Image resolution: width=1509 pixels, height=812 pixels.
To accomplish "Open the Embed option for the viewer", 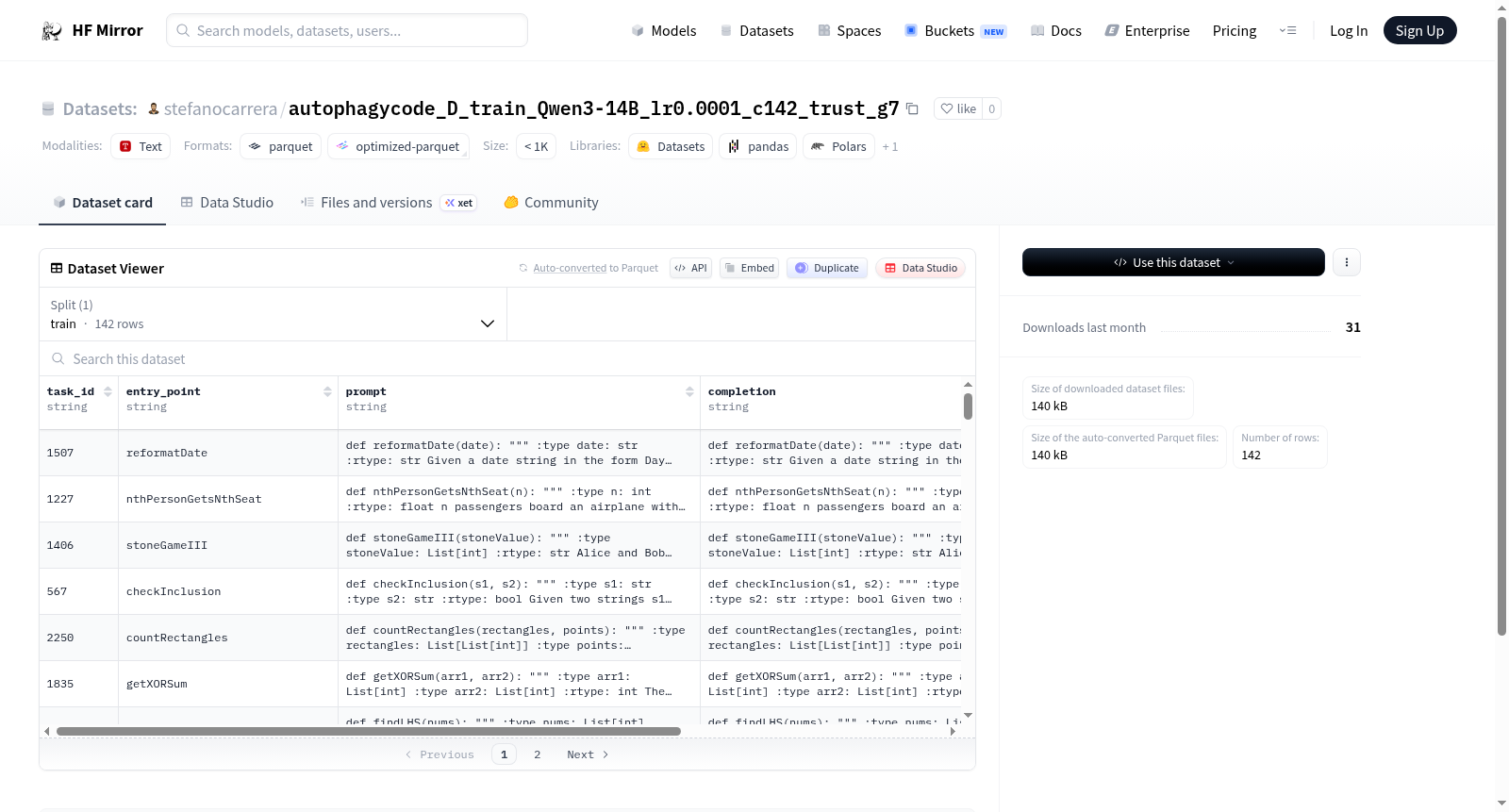I will click(x=749, y=268).
